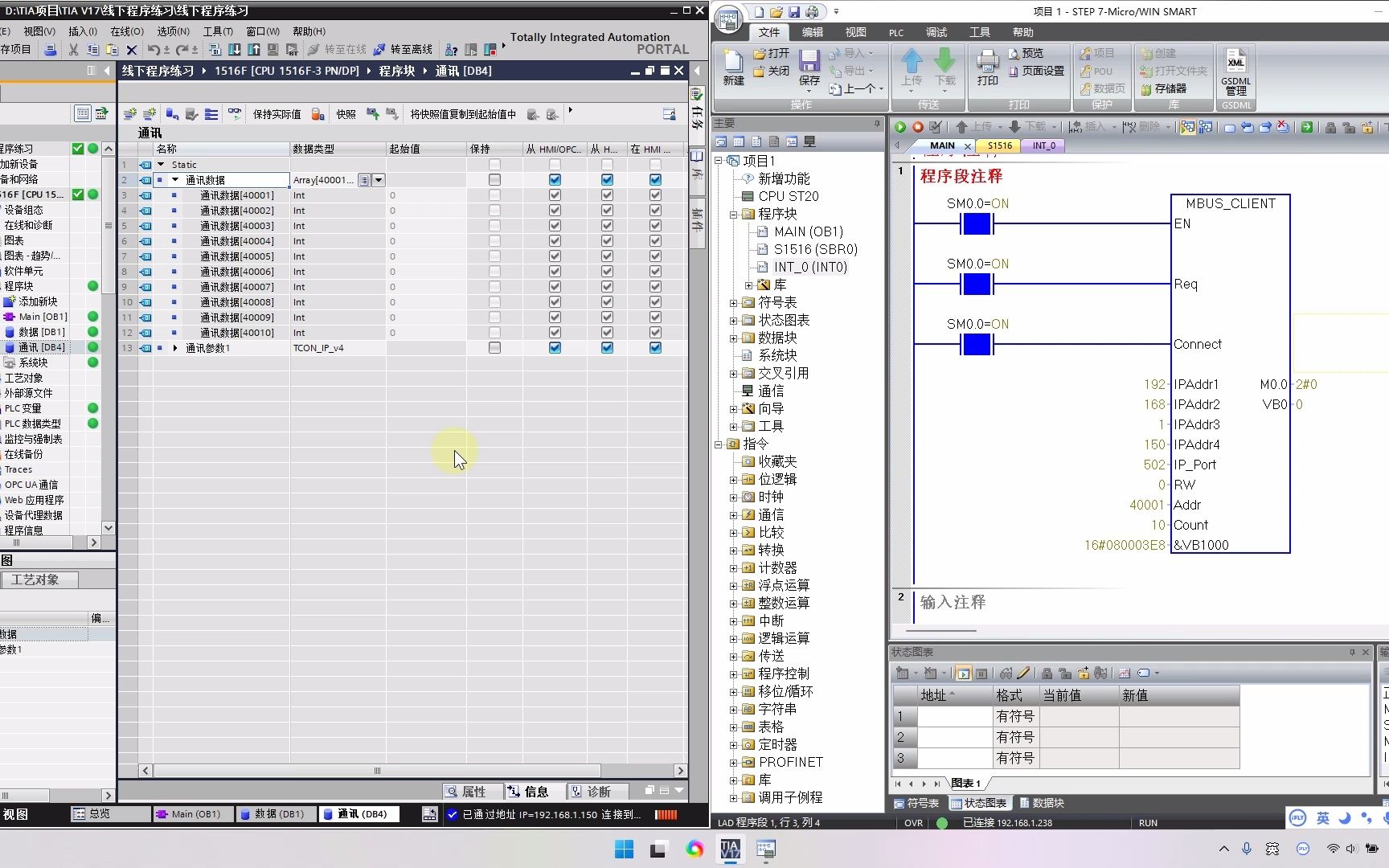Click the 保持实际值 button
The width and height of the screenshot is (1389, 868).
click(x=276, y=113)
